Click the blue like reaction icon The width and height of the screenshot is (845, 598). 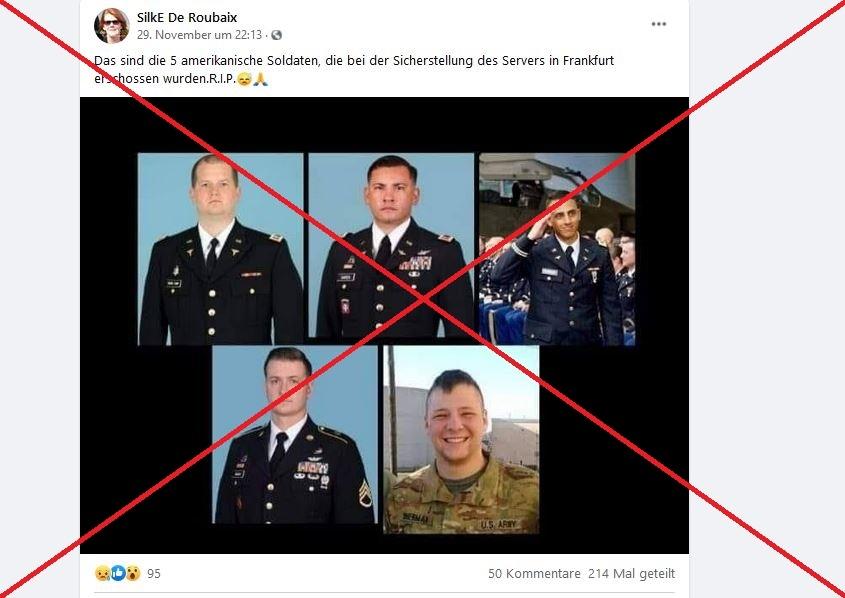pos(117,573)
